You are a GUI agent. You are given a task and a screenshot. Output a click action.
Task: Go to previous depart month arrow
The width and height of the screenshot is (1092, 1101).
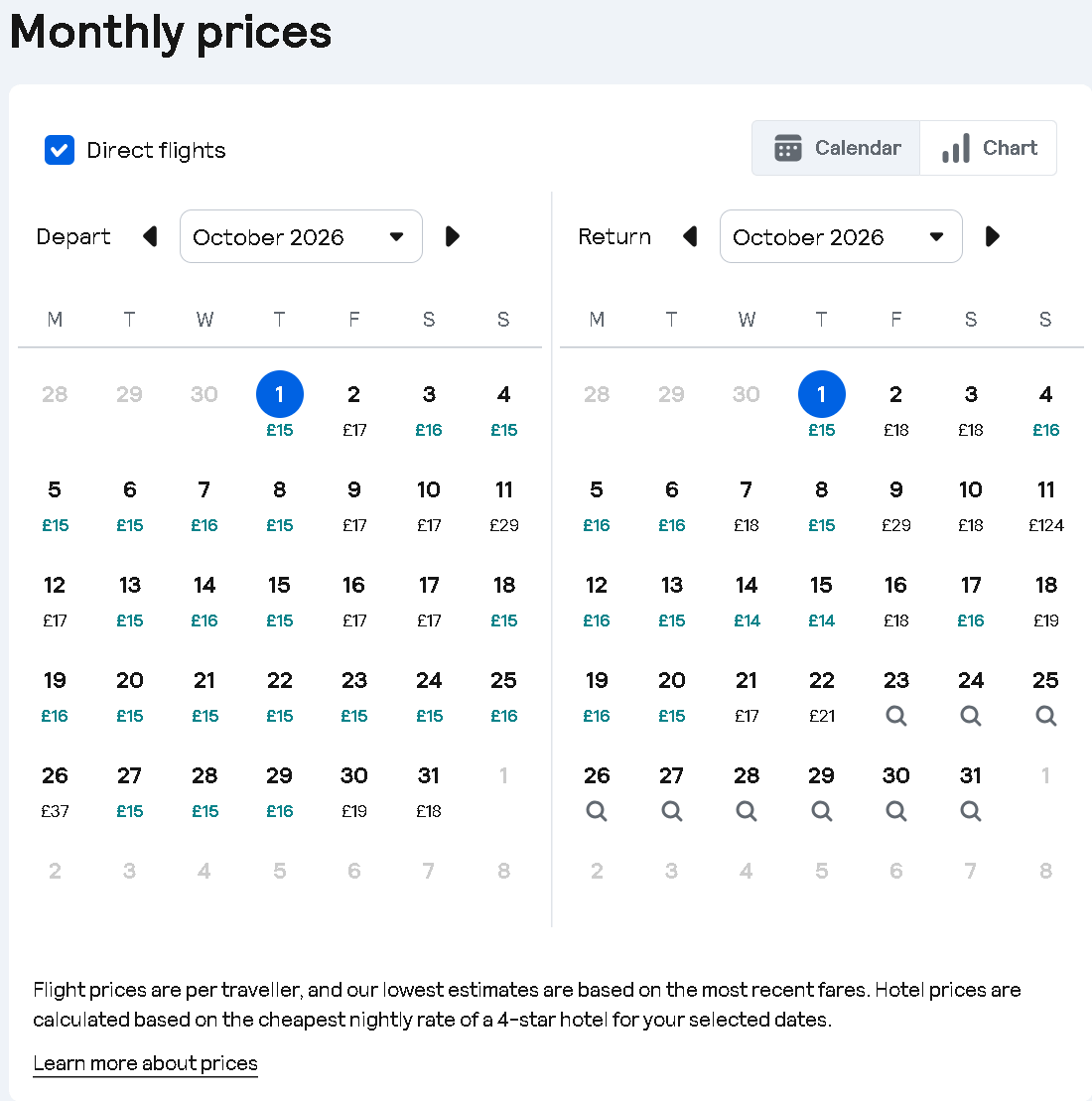[150, 236]
